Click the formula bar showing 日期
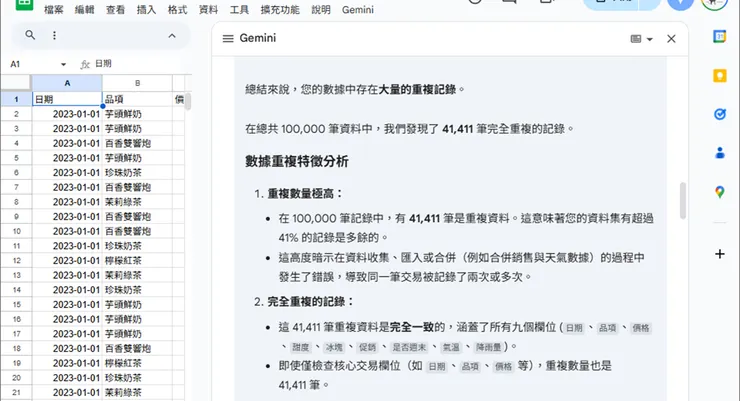740x401 pixels. [142, 64]
